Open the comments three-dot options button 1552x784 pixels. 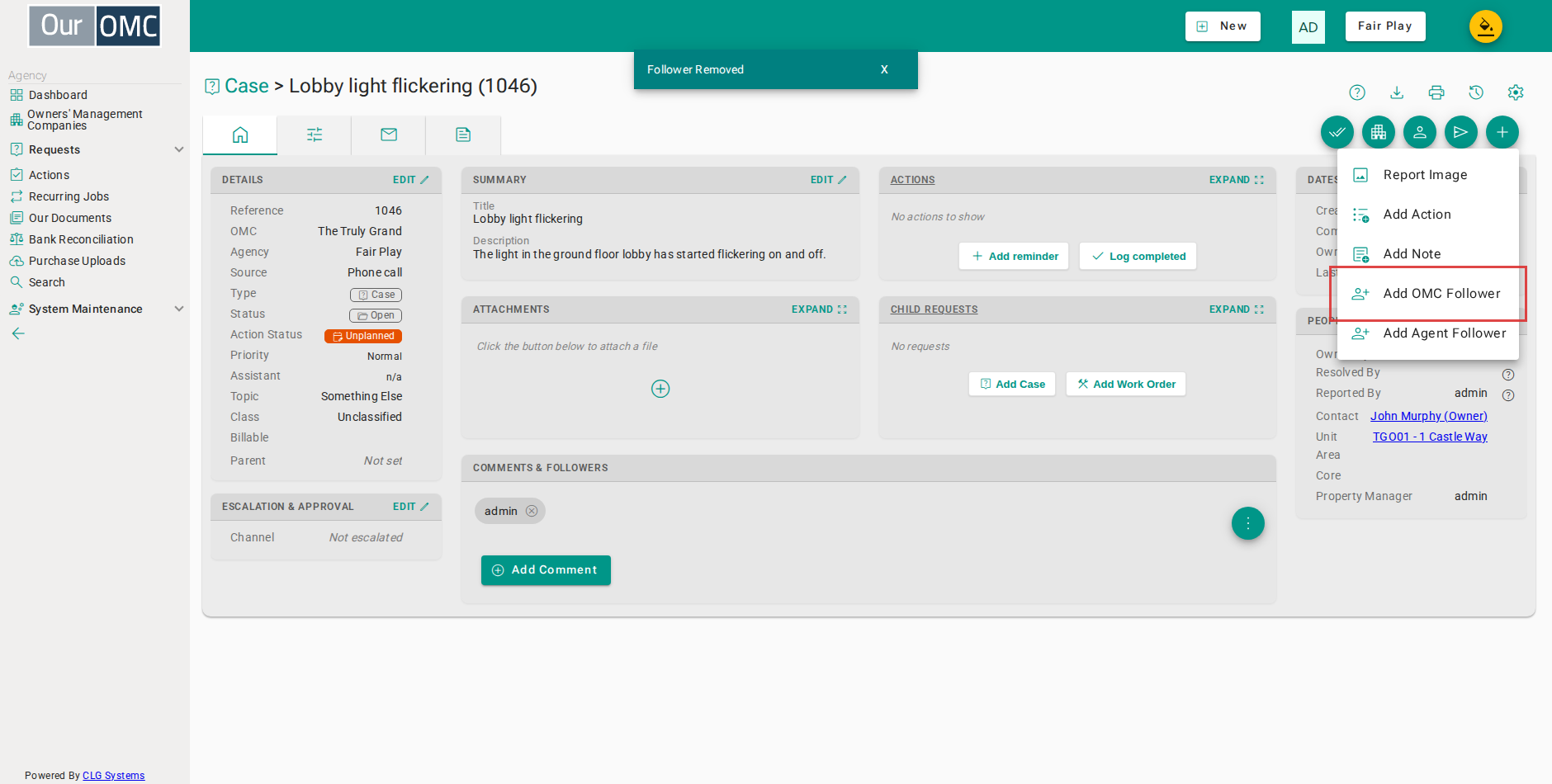1248,523
